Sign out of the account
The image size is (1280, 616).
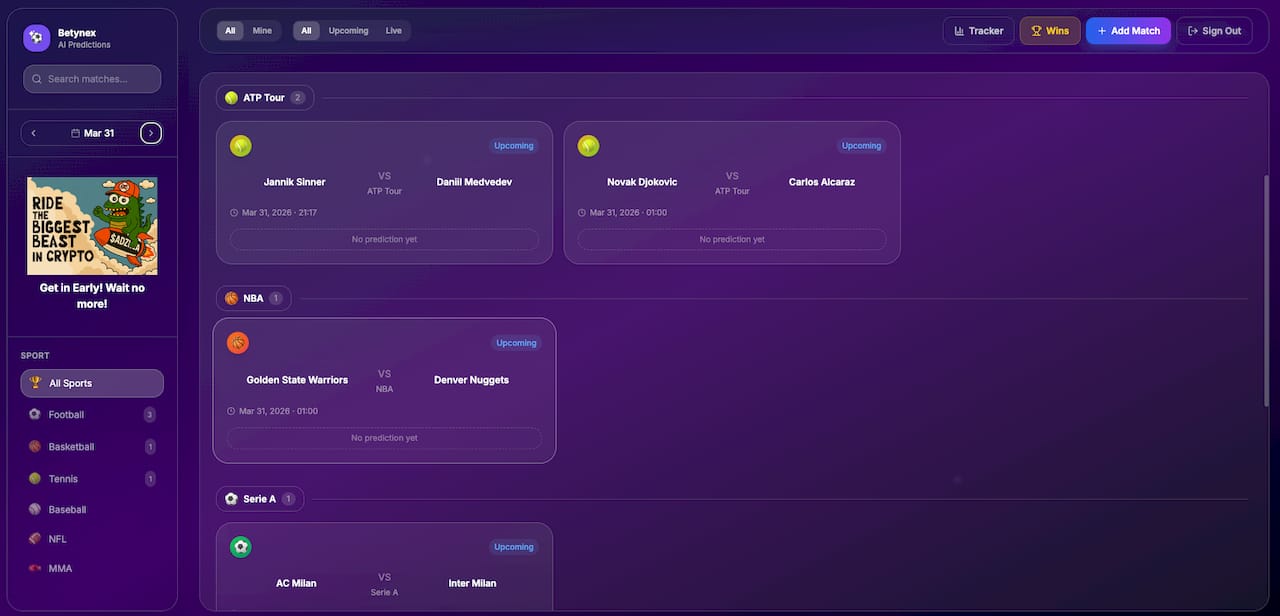click(1213, 30)
